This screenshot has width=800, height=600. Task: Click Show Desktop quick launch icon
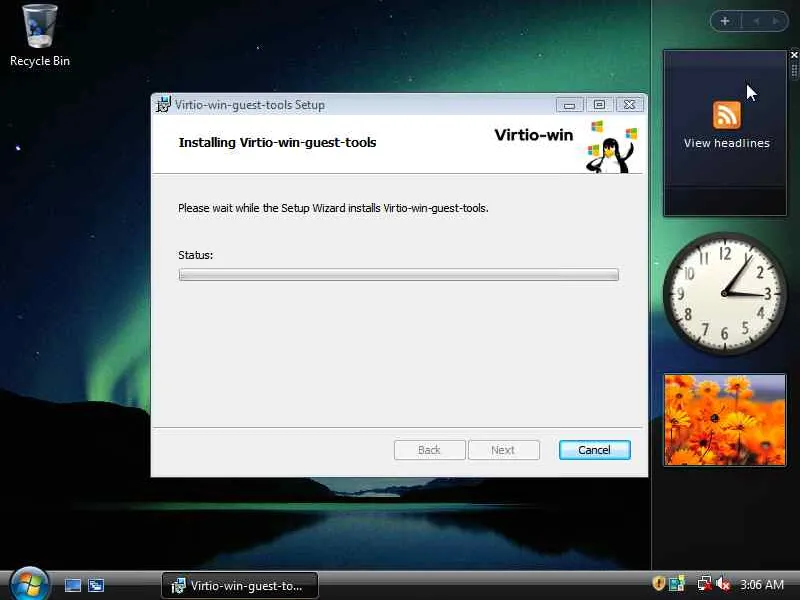[72, 585]
